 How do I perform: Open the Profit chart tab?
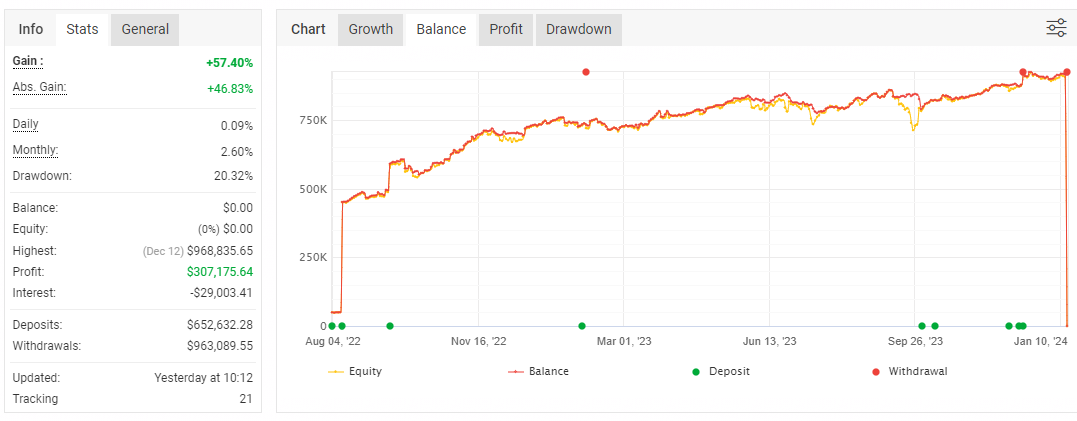coord(506,30)
